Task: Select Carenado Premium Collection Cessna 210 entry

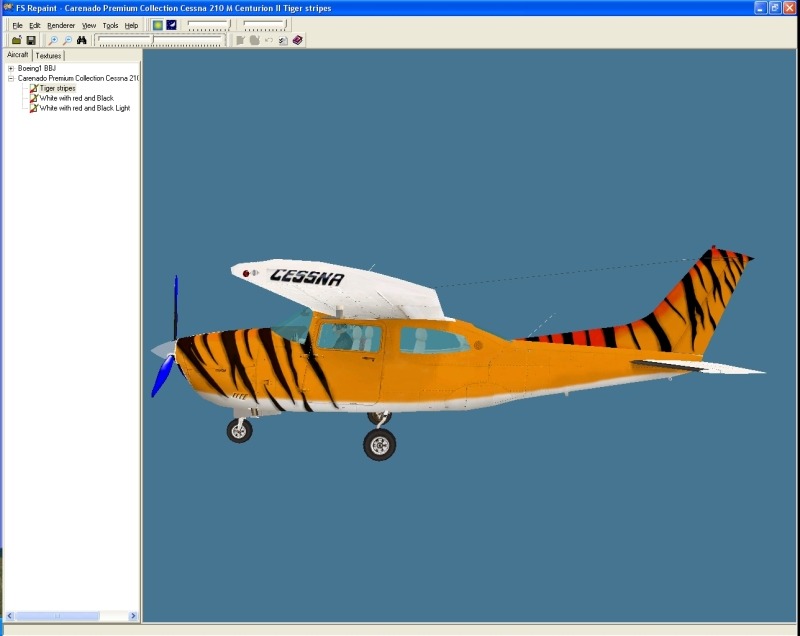Action: 78,79
